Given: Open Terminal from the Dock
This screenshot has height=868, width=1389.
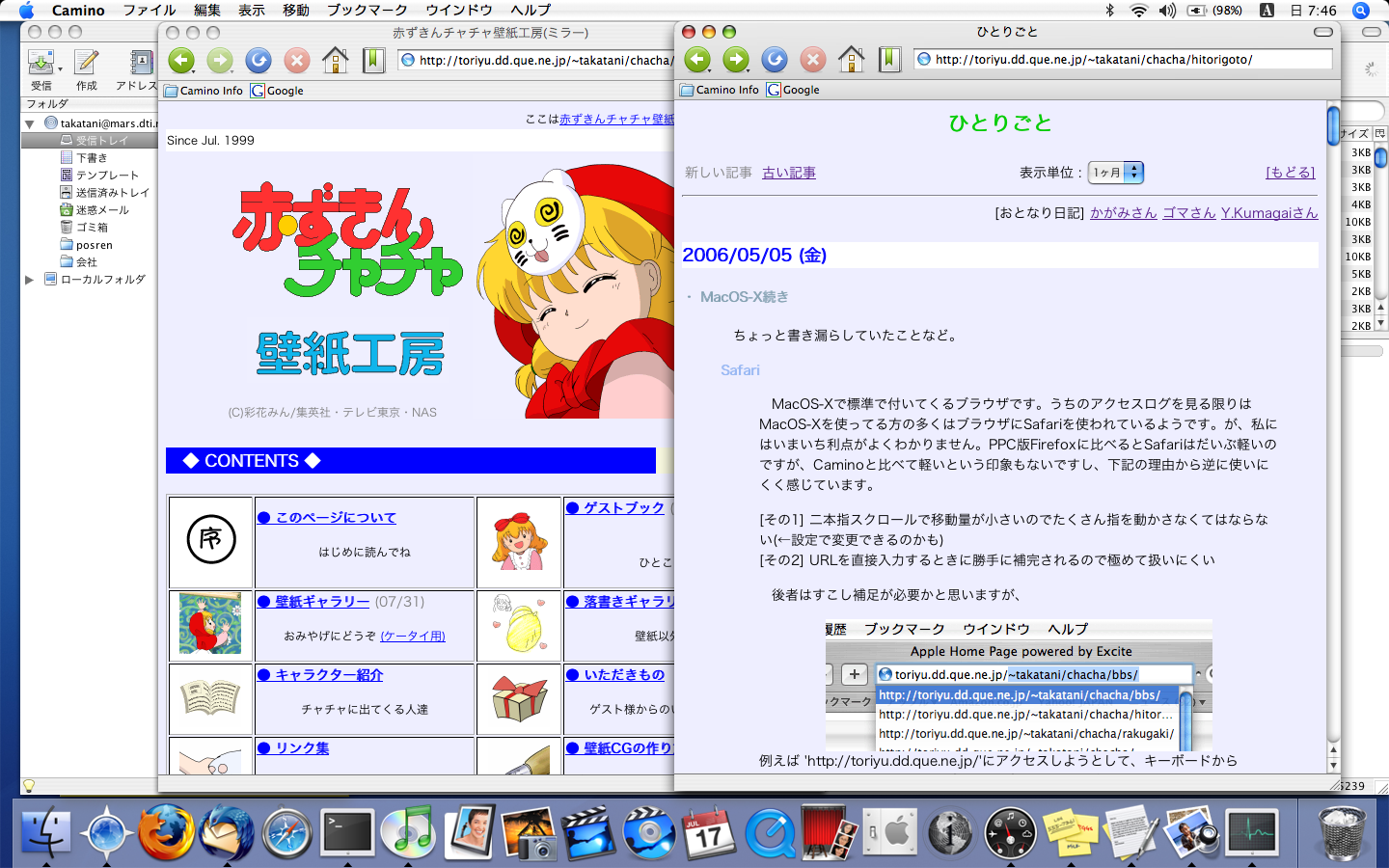Looking at the screenshot, I should (348, 831).
